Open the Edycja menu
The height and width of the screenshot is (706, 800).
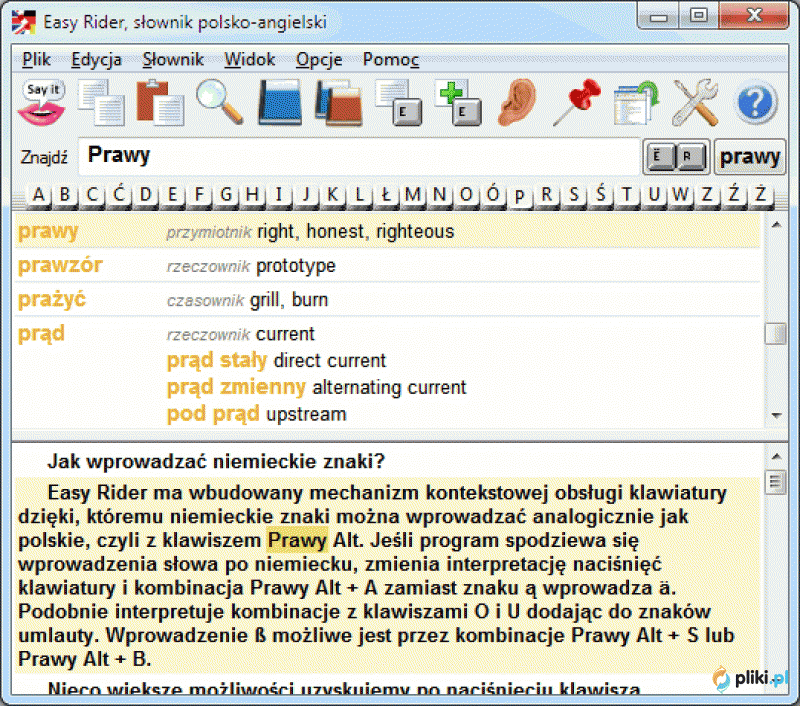[96, 60]
